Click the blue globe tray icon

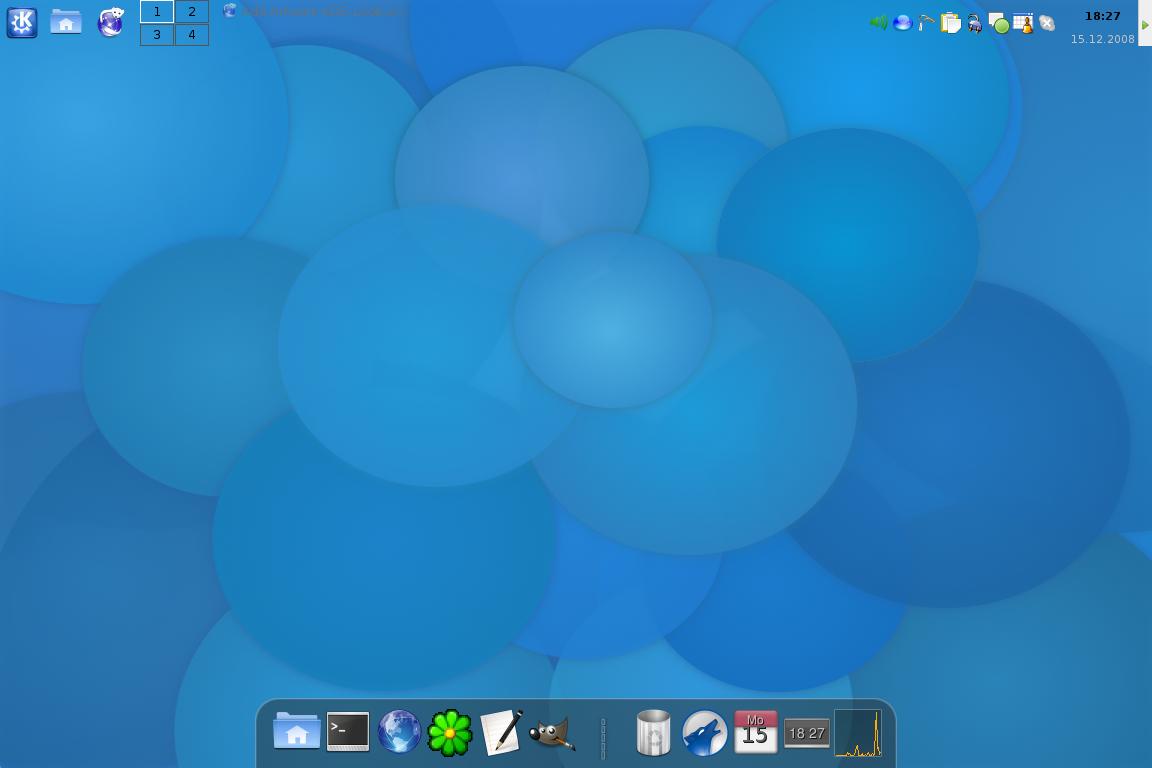point(902,23)
